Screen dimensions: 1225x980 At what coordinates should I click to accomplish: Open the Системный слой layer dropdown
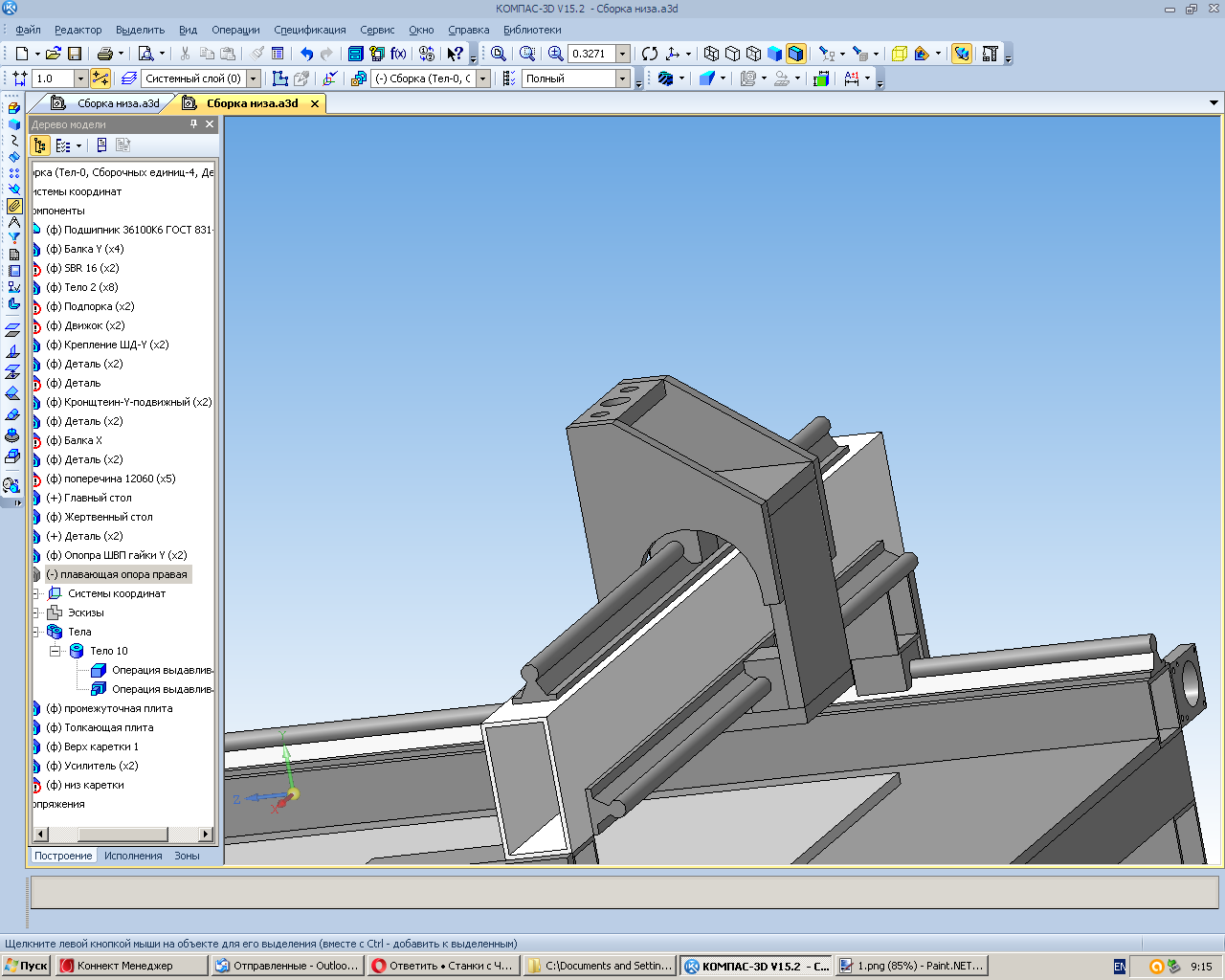point(254,78)
